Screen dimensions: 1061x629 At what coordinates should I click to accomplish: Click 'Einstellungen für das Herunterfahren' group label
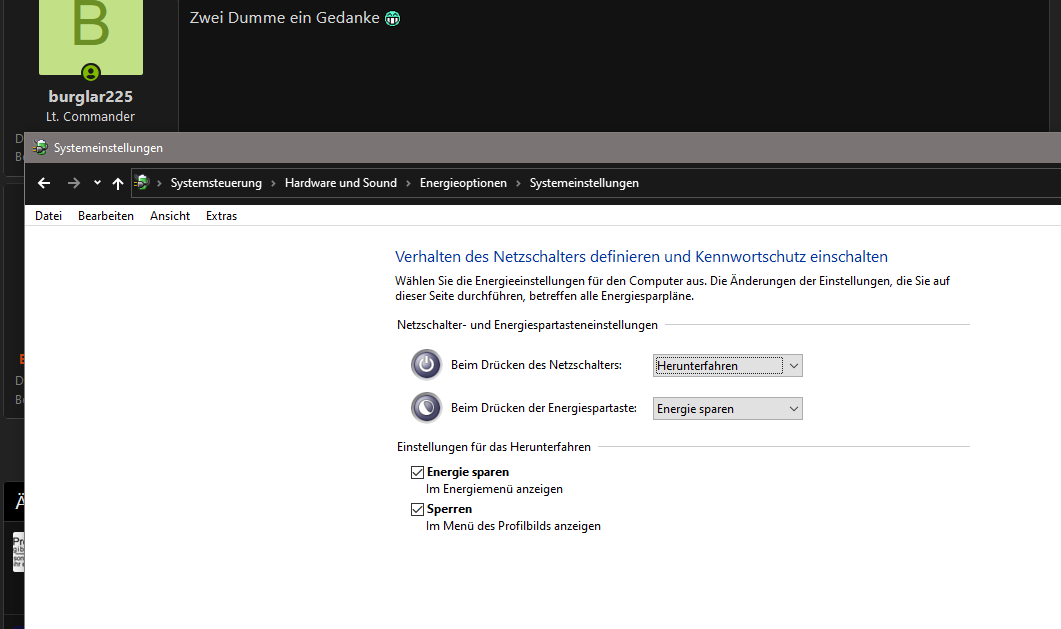[493, 447]
